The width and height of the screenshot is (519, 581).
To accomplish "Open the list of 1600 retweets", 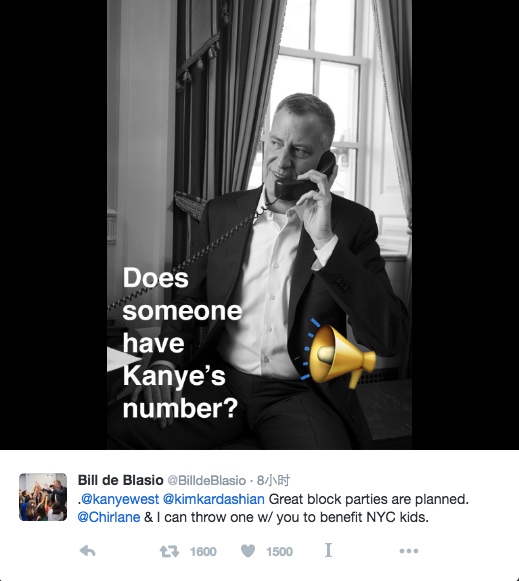I will click(x=203, y=551).
